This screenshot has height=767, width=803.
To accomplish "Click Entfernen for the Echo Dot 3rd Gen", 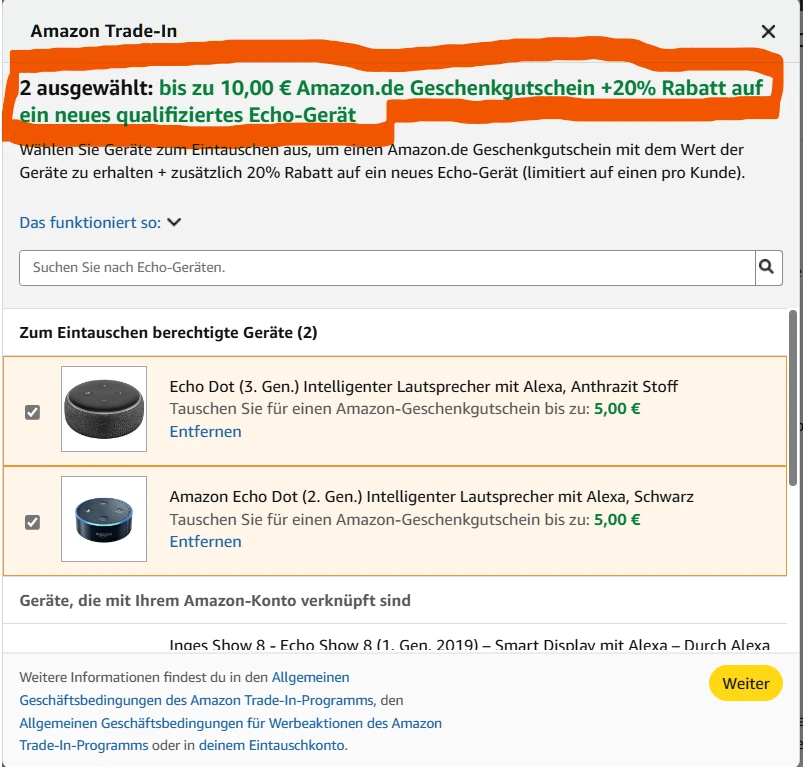I will pos(205,431).
